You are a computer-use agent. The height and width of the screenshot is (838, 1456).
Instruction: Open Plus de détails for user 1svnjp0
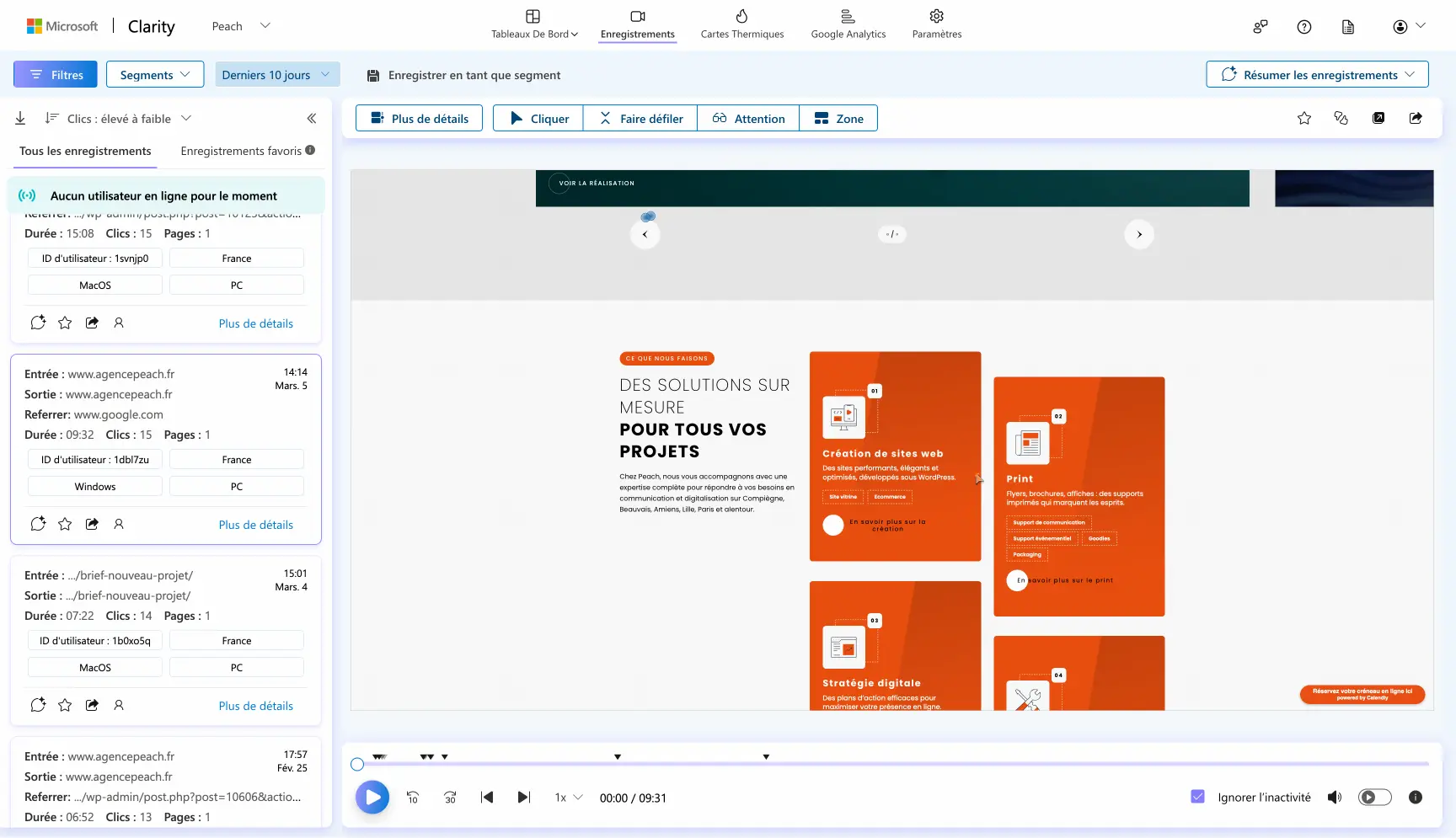[256, 323]
